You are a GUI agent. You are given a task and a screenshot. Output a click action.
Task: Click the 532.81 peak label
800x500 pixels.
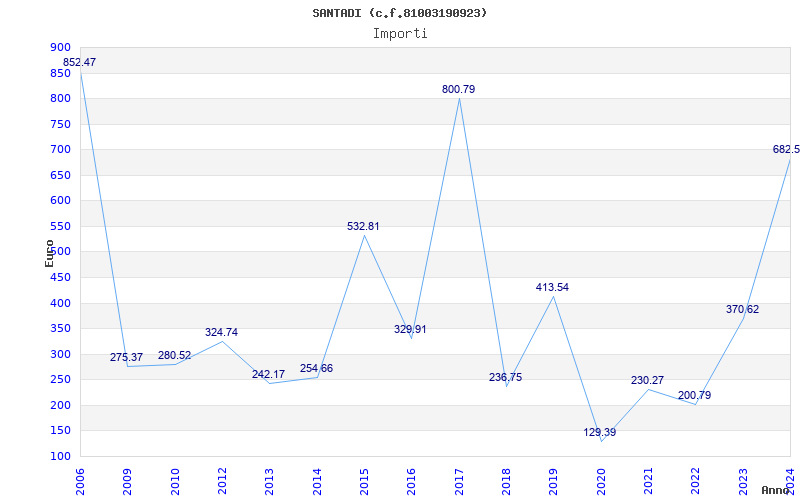(363, 226)
